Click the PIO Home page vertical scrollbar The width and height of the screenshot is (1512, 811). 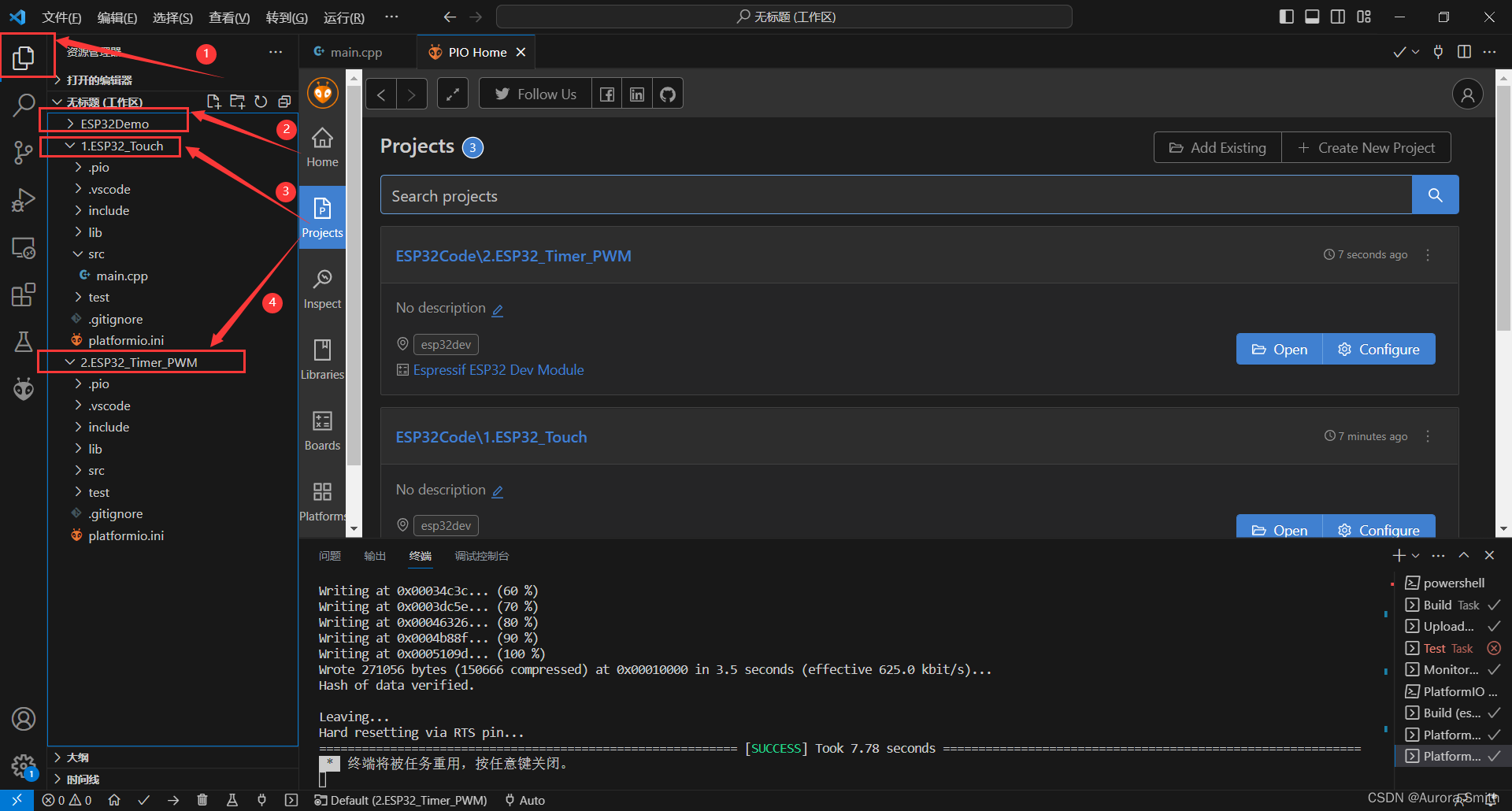pyautogui.click(x=1503, y=209)
